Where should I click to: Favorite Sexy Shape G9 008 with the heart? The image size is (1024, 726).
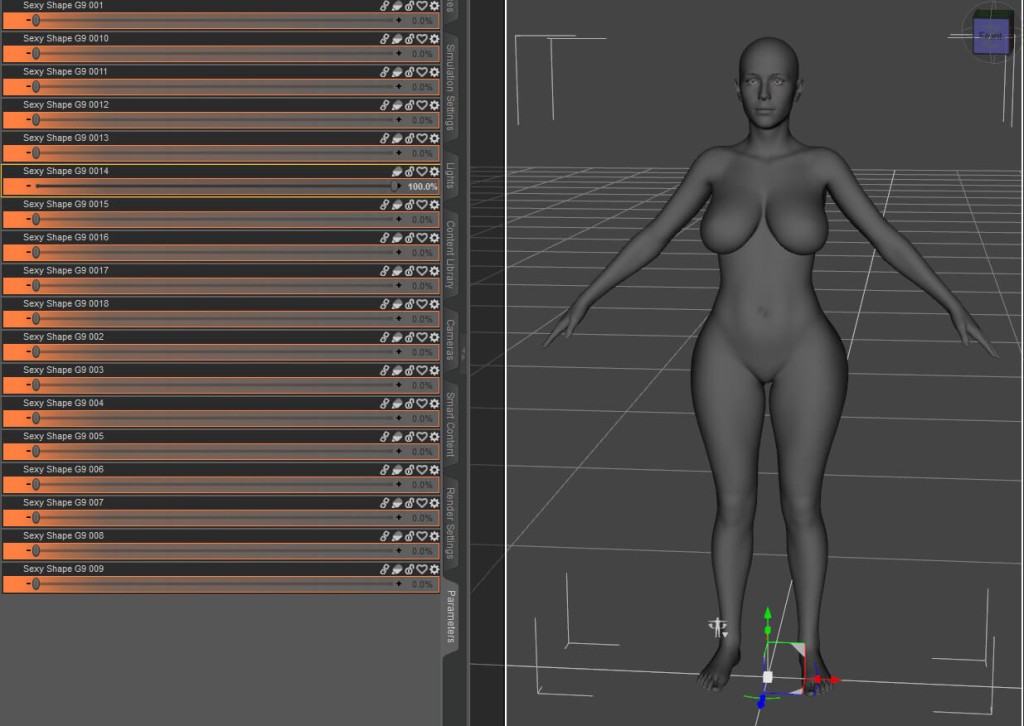click(x=422, y=536)
